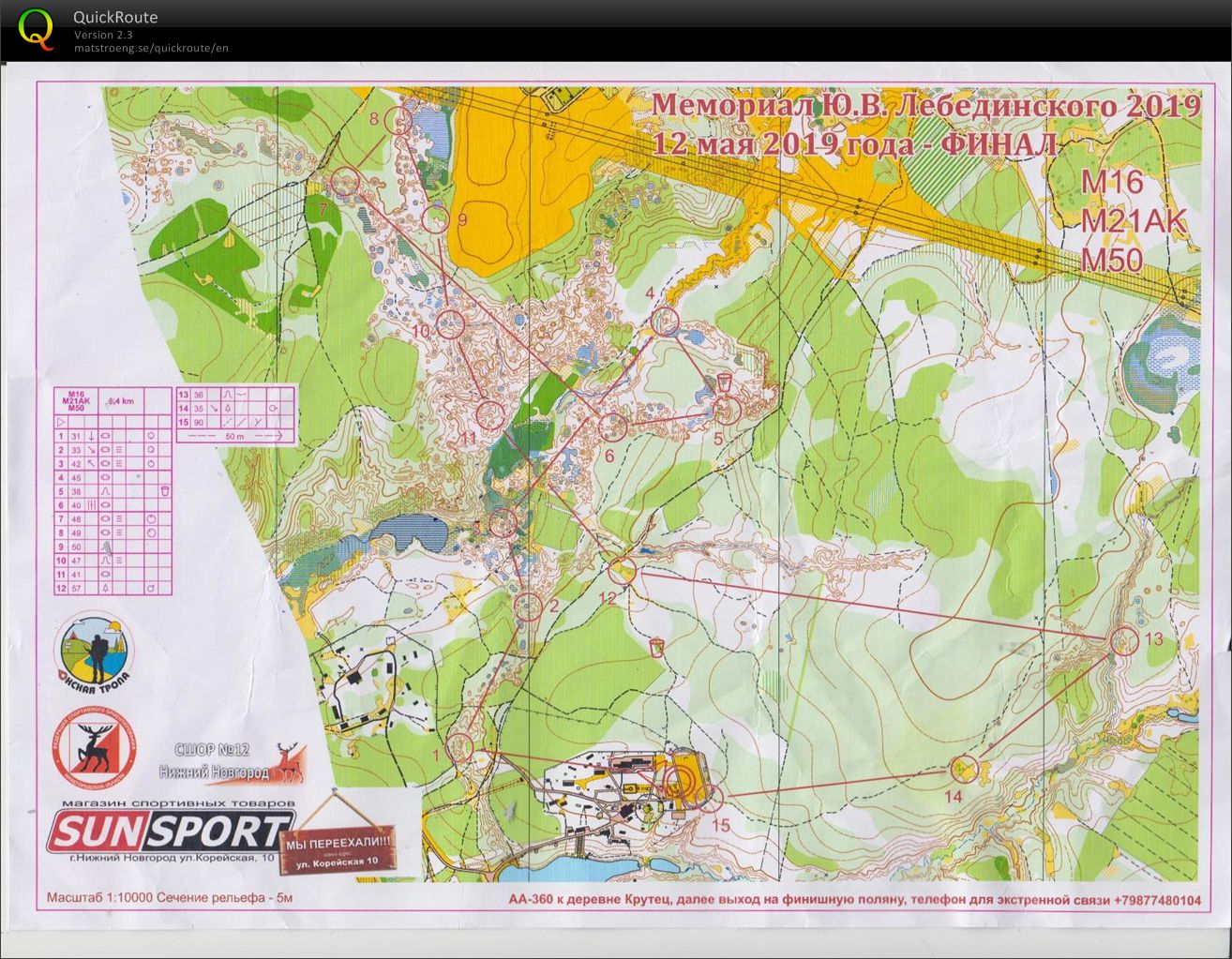Select control circle 8 on the map
This screenshot has width=1232, height=959.
click(x=398, y=119)
